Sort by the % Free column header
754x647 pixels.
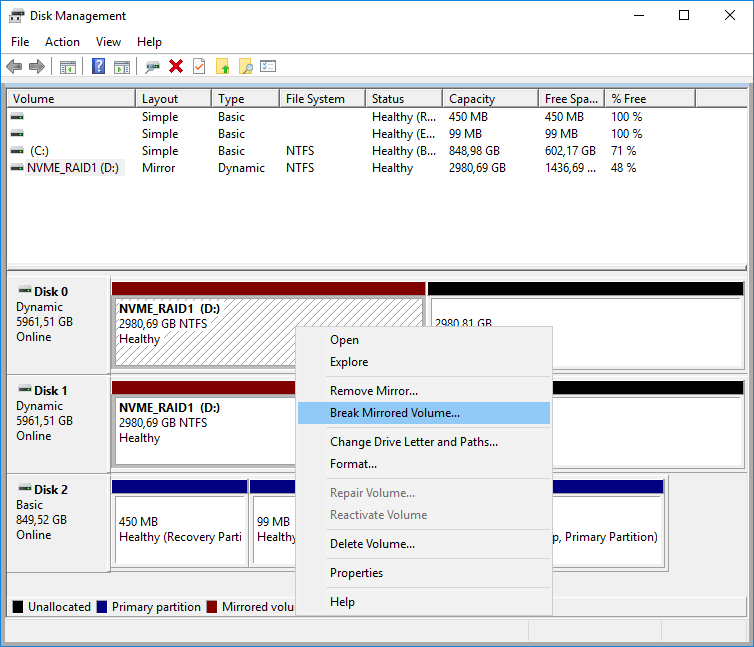650,99
